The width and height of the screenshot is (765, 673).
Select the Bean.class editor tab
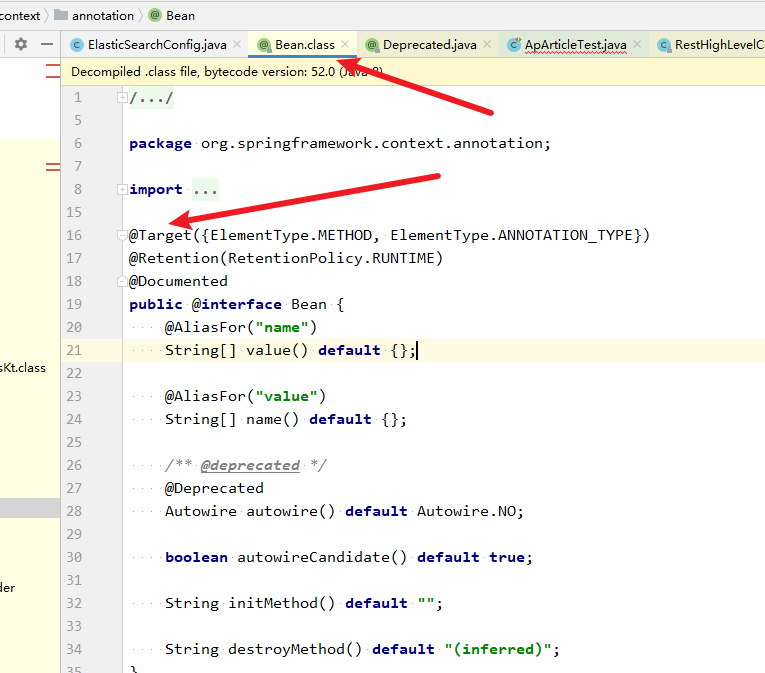[304, 45]
